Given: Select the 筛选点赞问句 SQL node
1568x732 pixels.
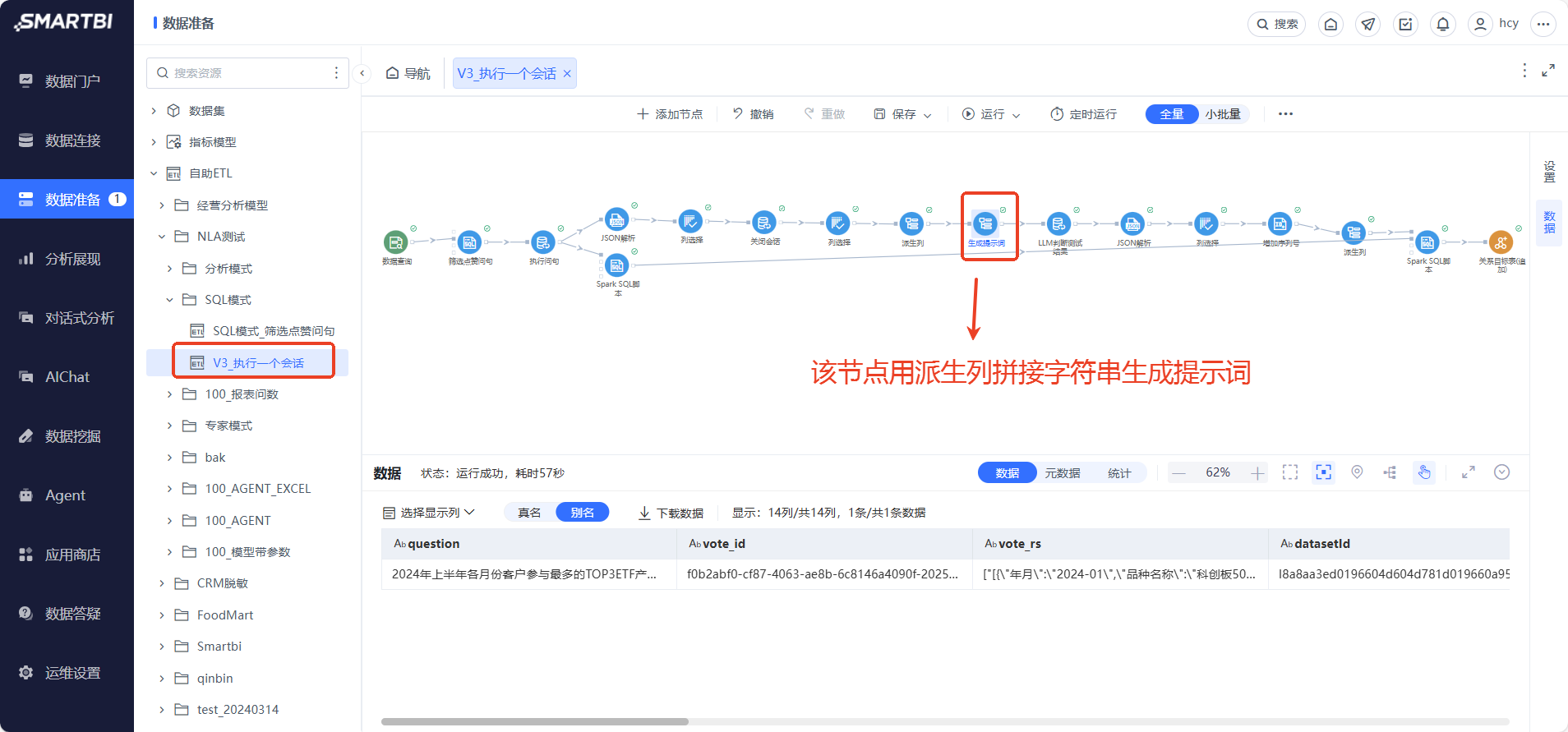Looking at the screenshot, I should point(469,242).
